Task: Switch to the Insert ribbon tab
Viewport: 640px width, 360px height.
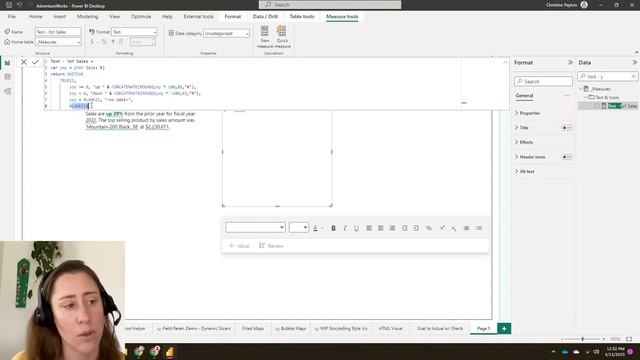Action: click(60, 17)
